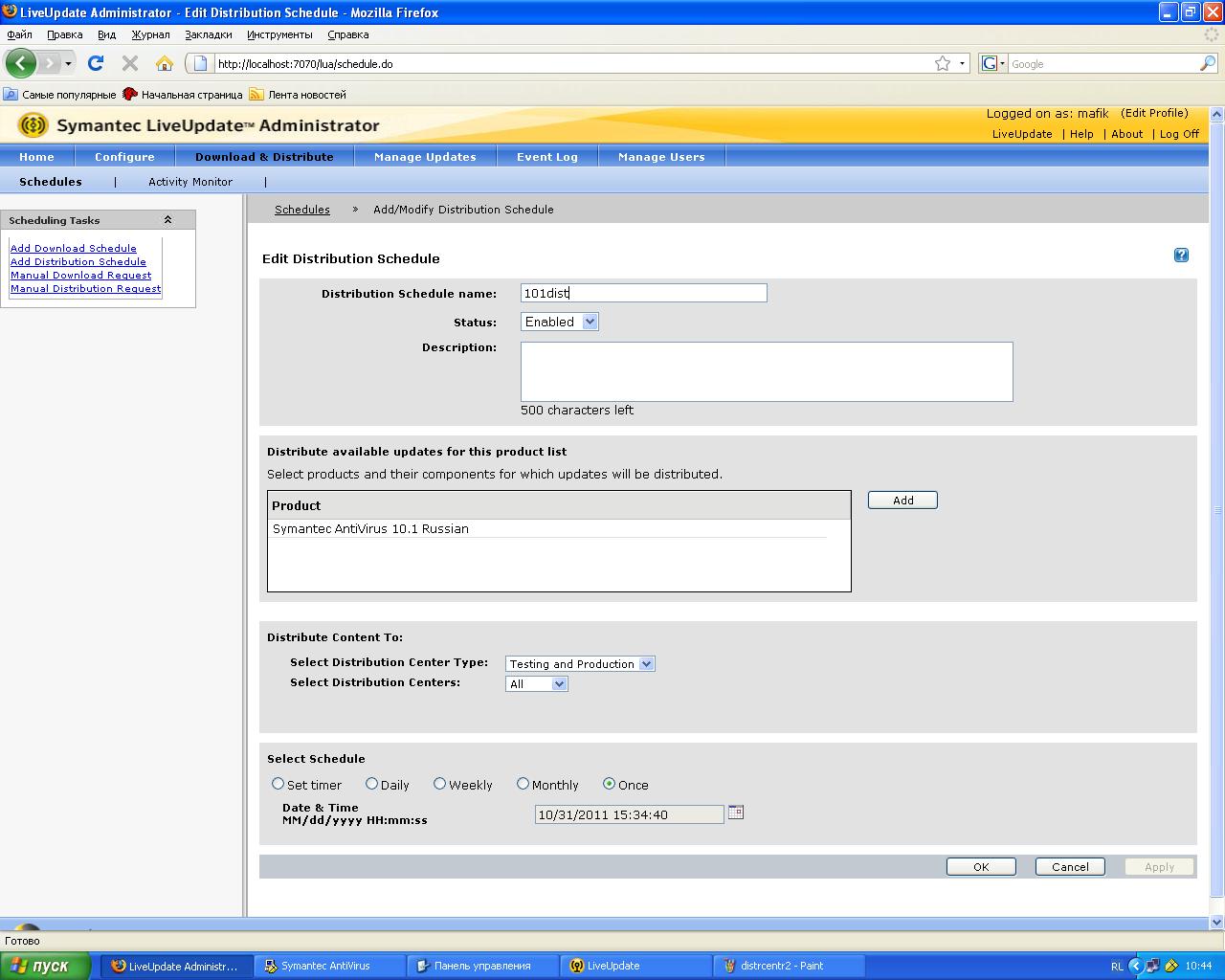This screenshot has width=1225, height=980.
Task: Open the Вид menu
Action: [106, 34]
